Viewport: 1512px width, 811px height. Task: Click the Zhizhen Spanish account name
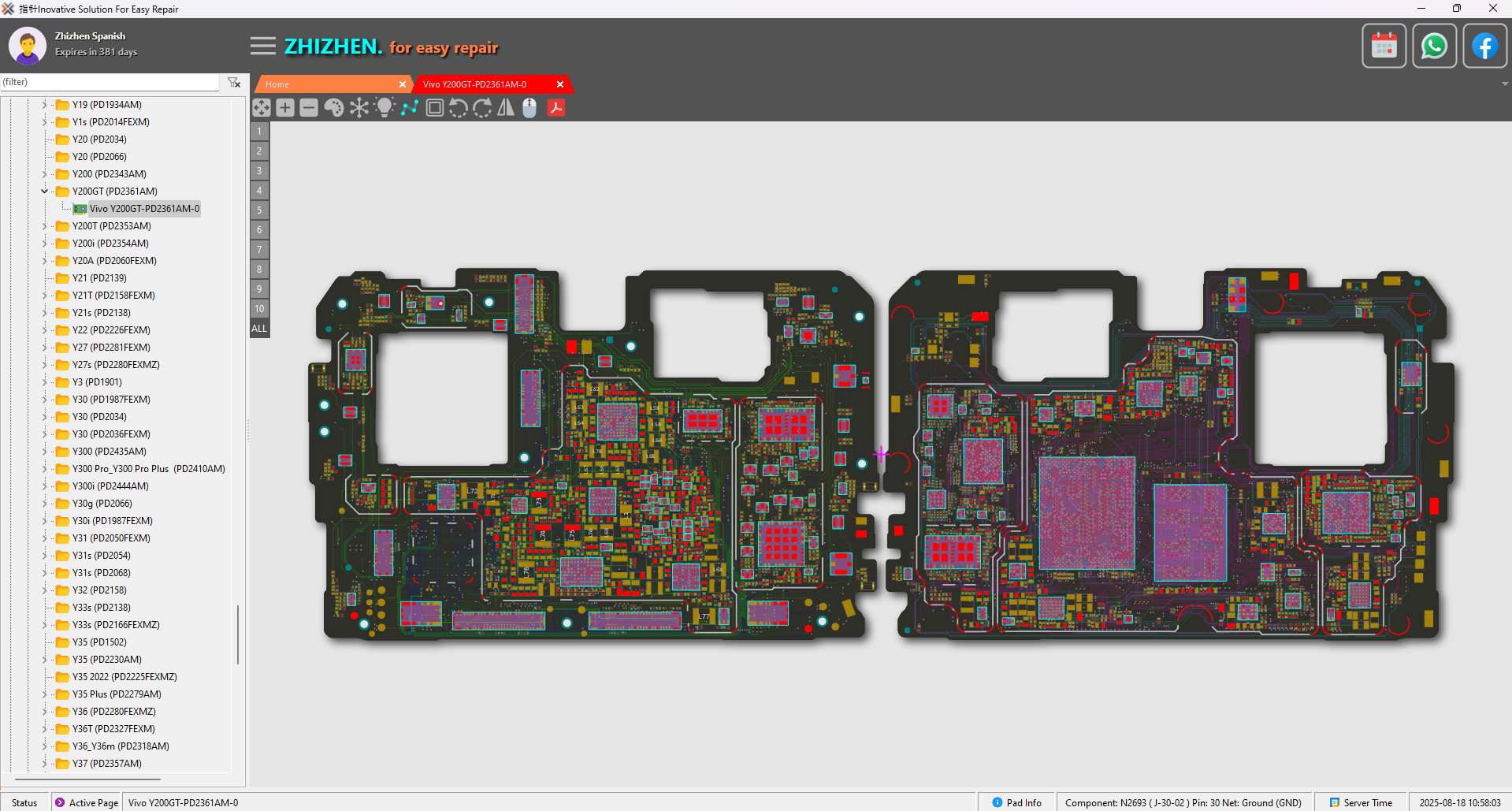coord(90,36)
